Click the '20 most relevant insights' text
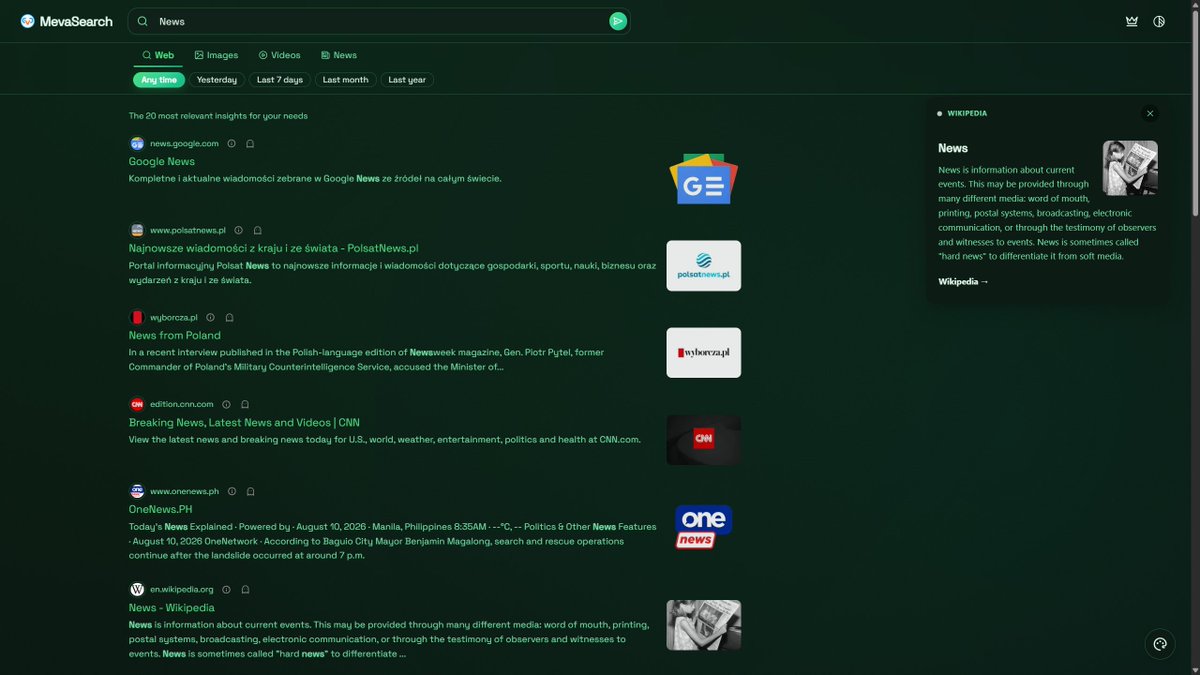 pos(218,116)
